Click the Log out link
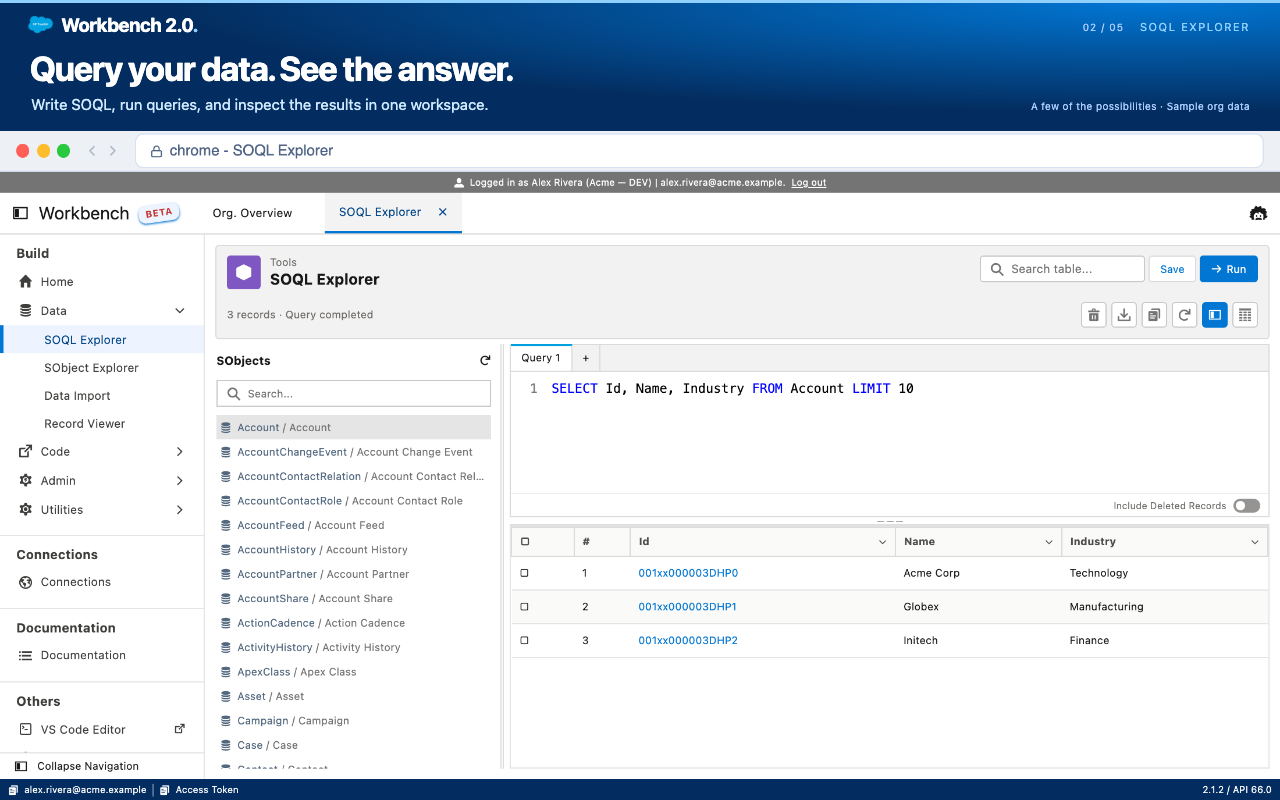Image resolution: width=1280 pixels, height=800 pixels. click(809, 183)
